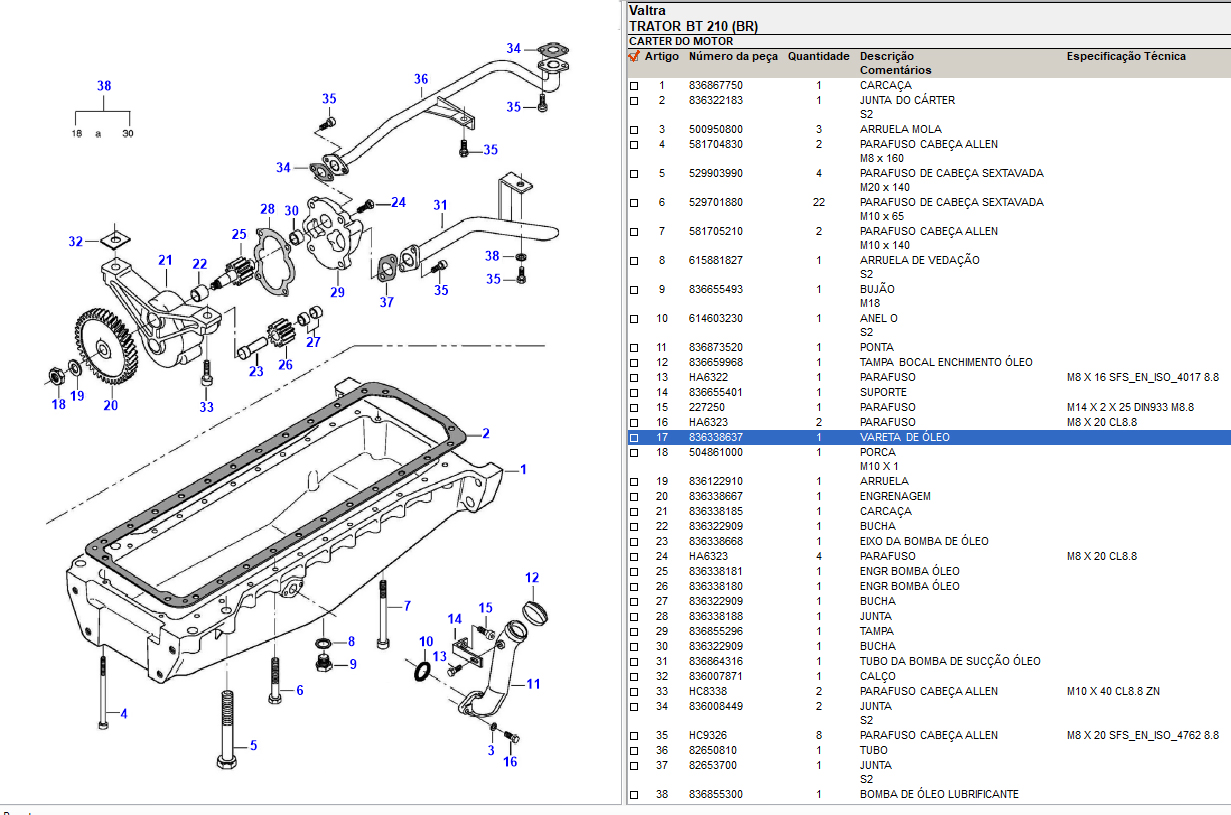Screen dimensions: 1231x815
Task: Check the box for item 17 VARETA DE ÓLEO
Action: click(633, 438)
